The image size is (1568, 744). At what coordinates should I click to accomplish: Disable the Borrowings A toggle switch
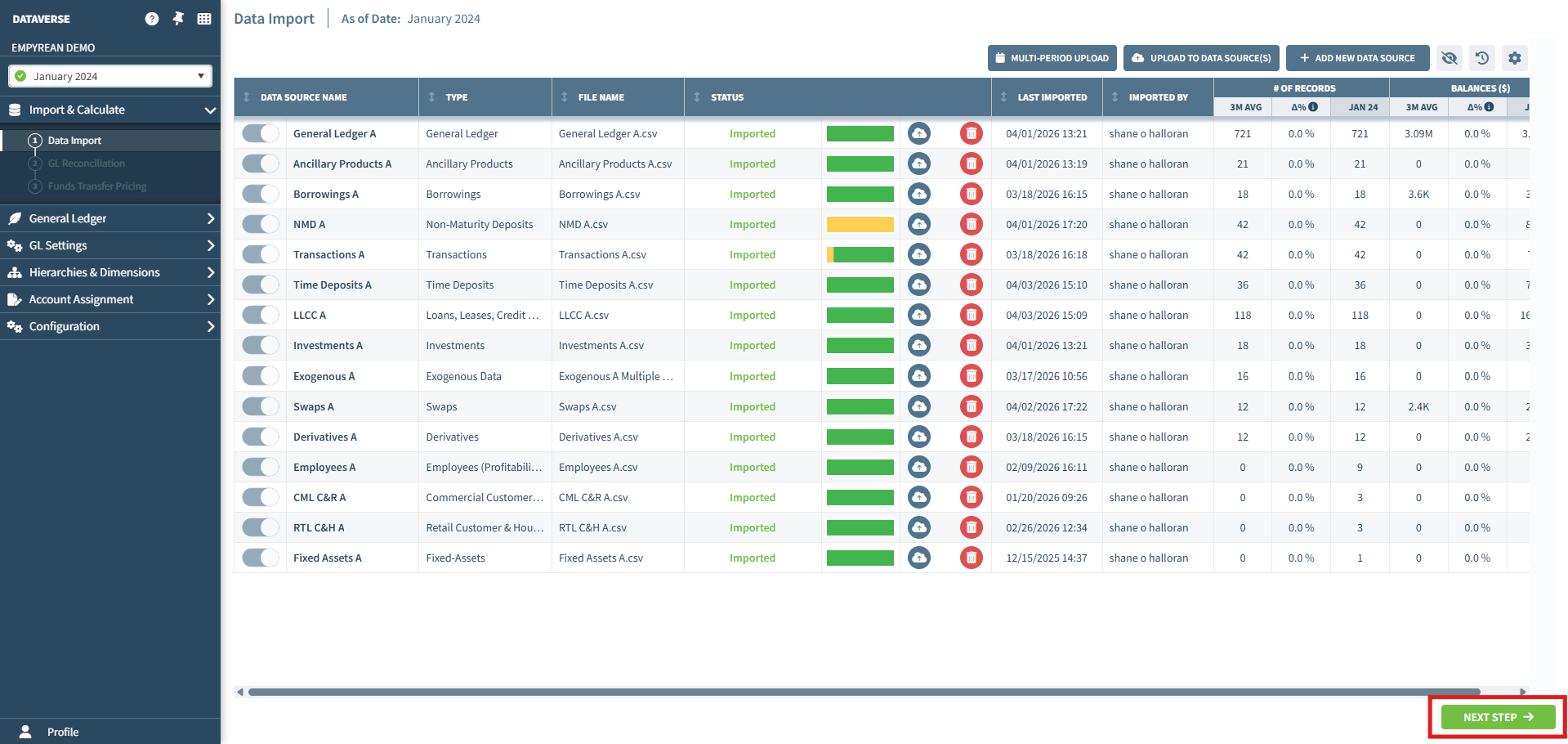[x=261, y=194]
